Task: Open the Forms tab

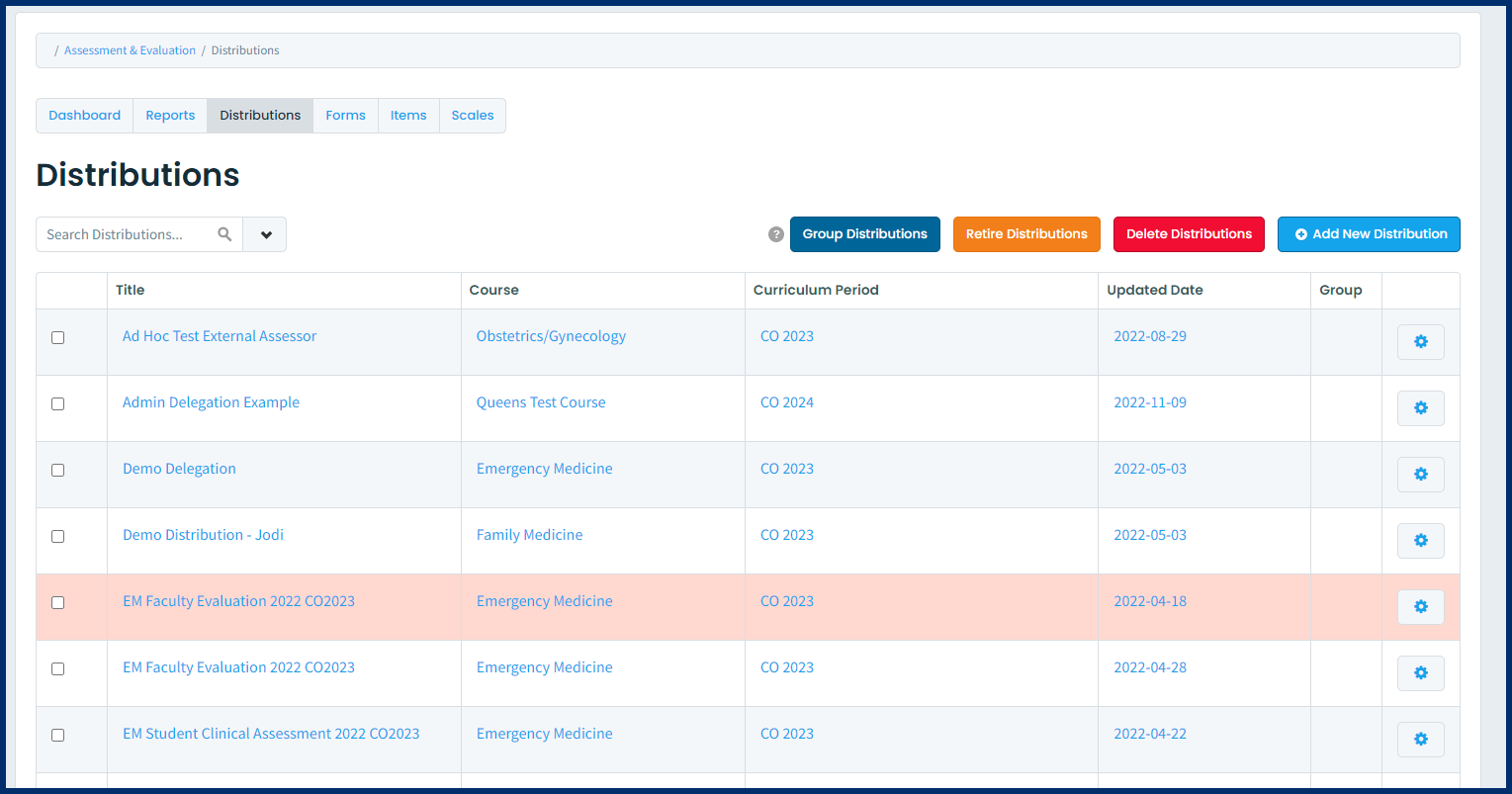Action: coord(345,116)
